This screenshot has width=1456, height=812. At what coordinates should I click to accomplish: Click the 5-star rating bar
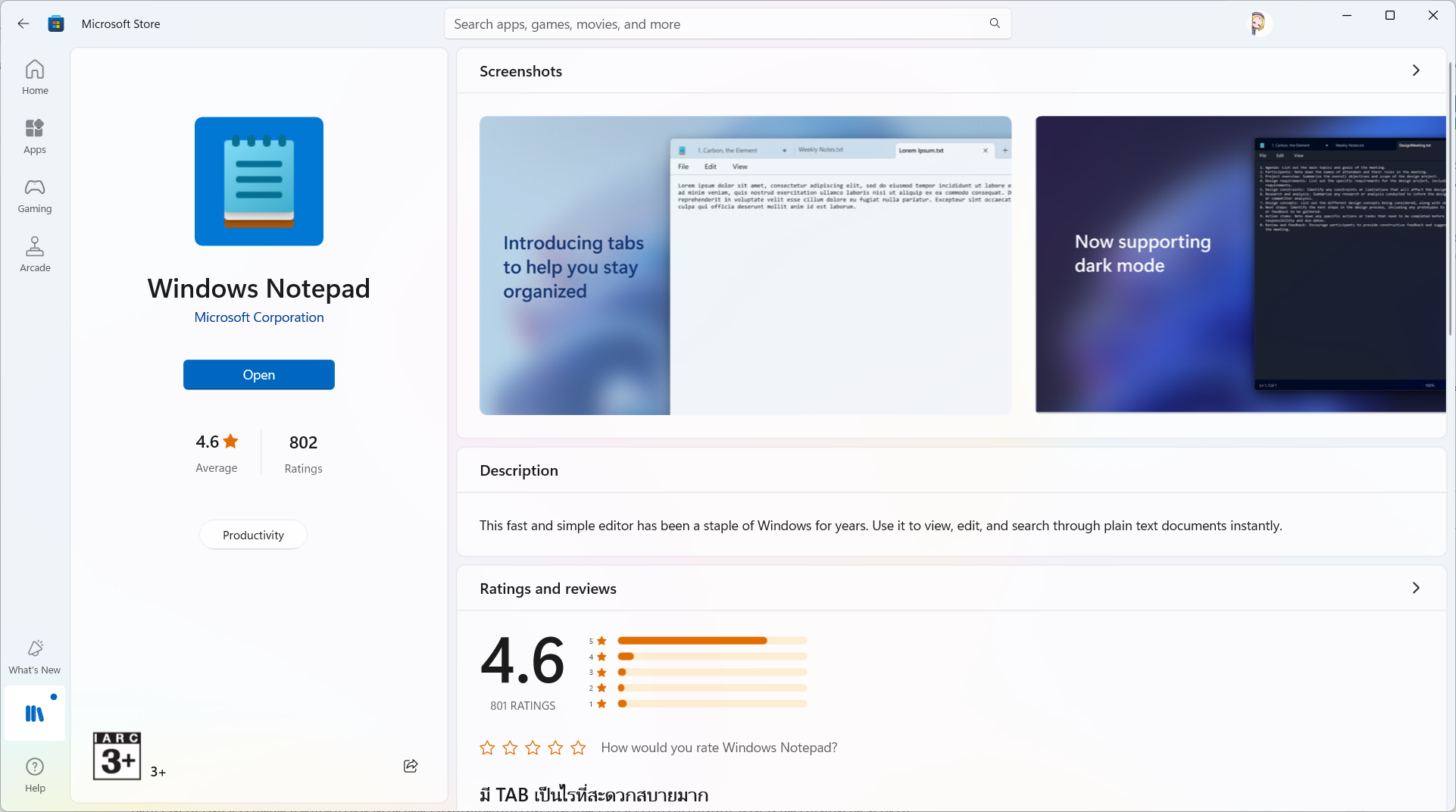point(712,641)
